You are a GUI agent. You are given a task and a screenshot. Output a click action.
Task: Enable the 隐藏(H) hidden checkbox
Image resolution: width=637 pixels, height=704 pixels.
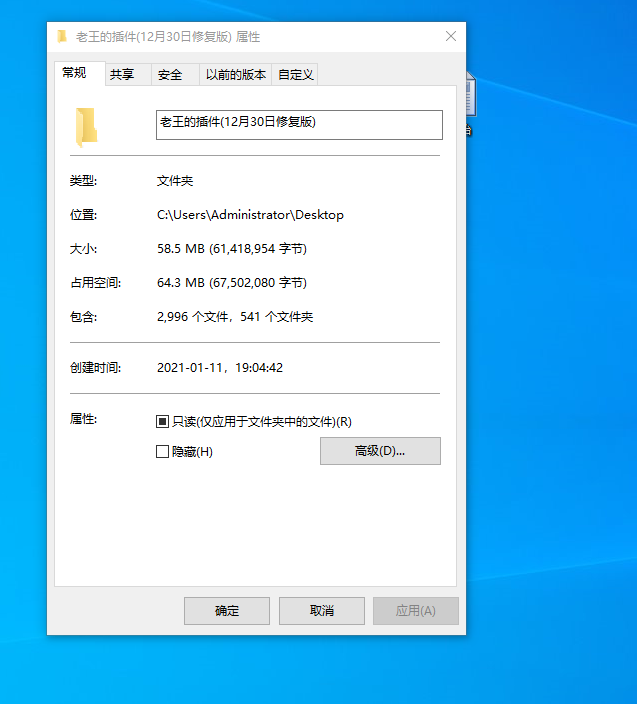pyautogui.click(x=162, y=451)
